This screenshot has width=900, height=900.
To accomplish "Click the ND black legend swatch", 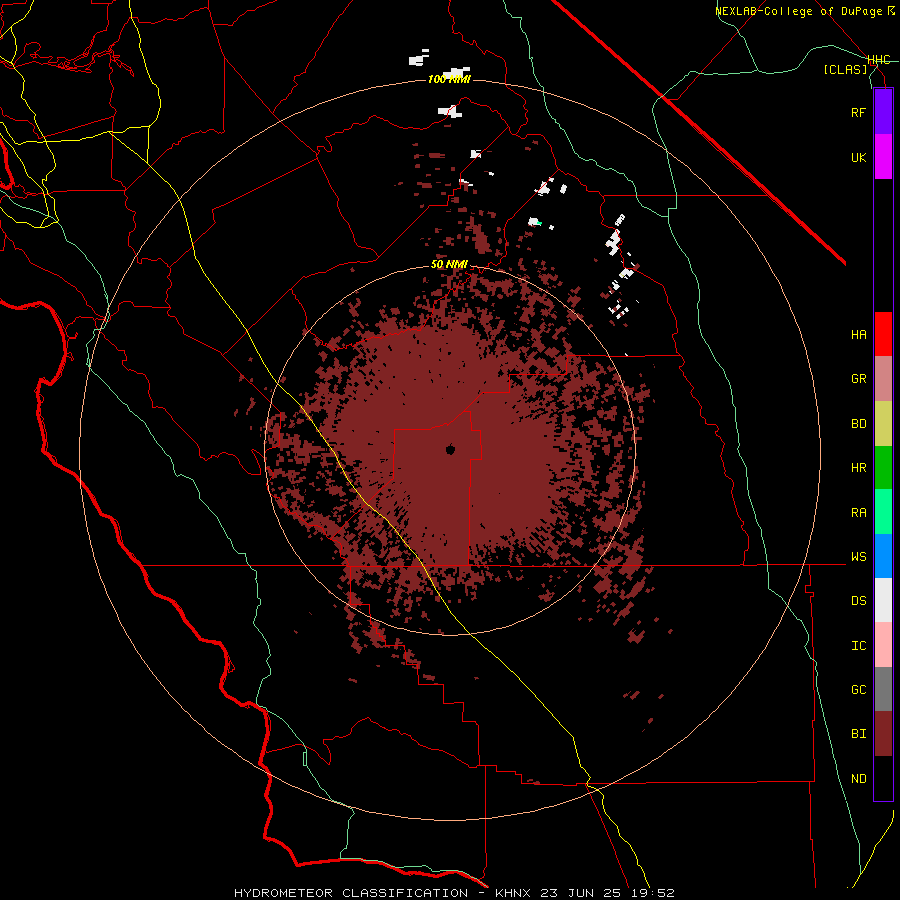I will [x=883, y=778].
